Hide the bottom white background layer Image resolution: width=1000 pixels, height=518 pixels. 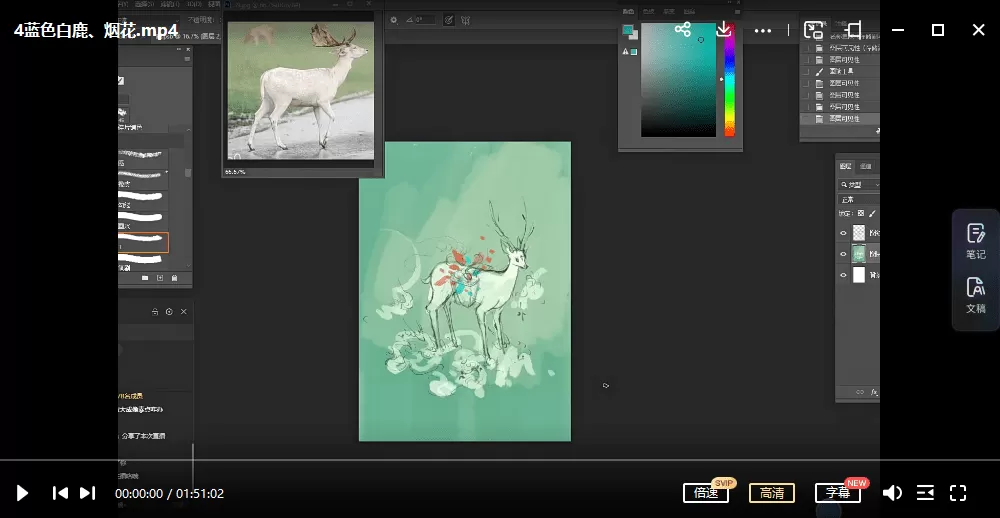[x=843, y=275]
